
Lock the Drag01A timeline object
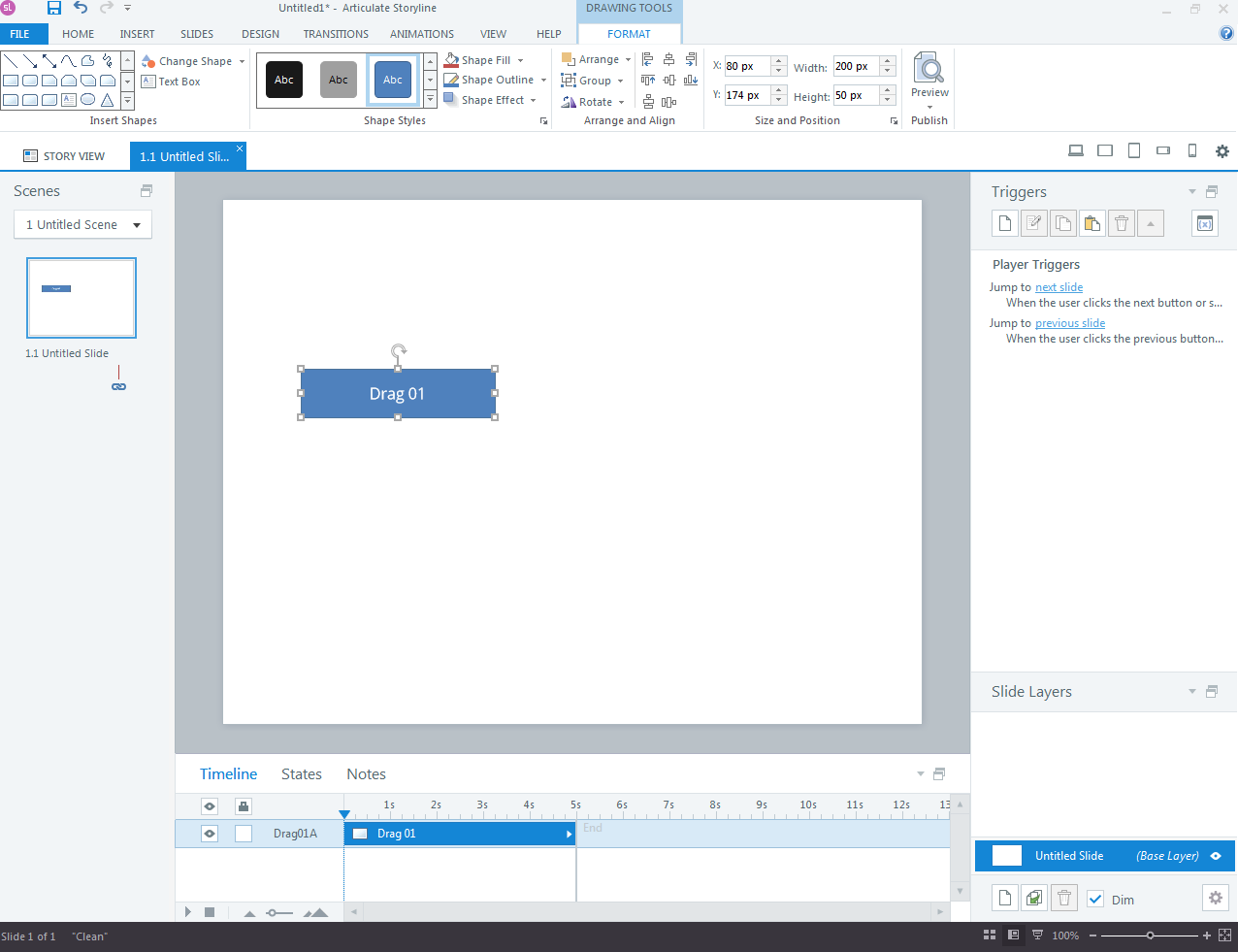point(244,834)
